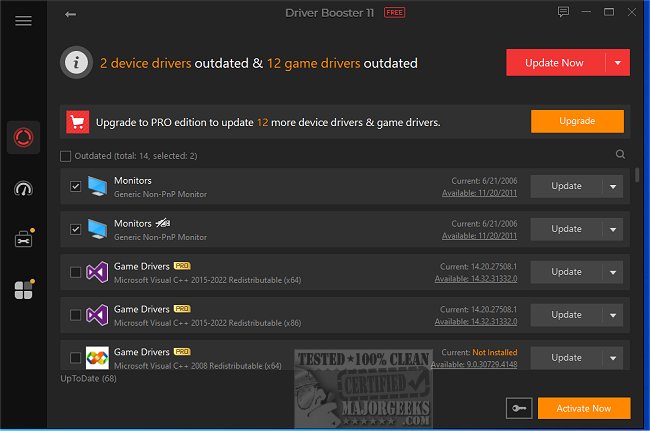Check the Visual C++ 2015-2022 (x64) checkbox
The height and width of the screenshot is (431, 650).
pyautogui.click(x=75, y=272)
